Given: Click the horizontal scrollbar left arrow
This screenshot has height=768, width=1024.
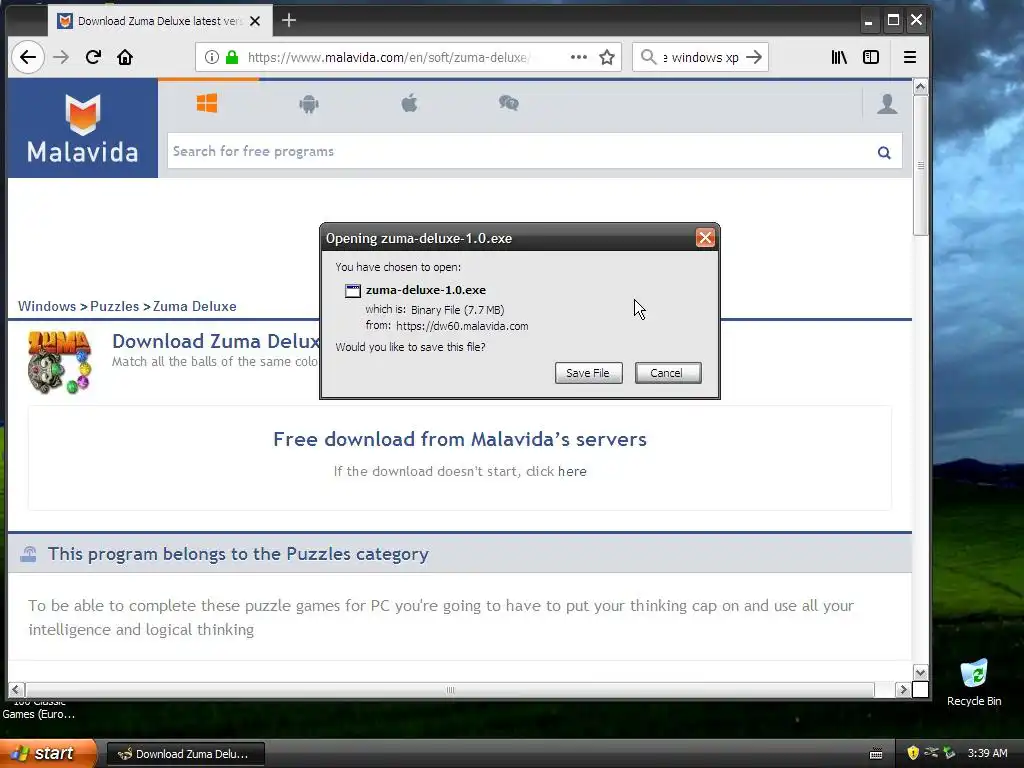Looking at the screenshot, I should pos(16,690).
